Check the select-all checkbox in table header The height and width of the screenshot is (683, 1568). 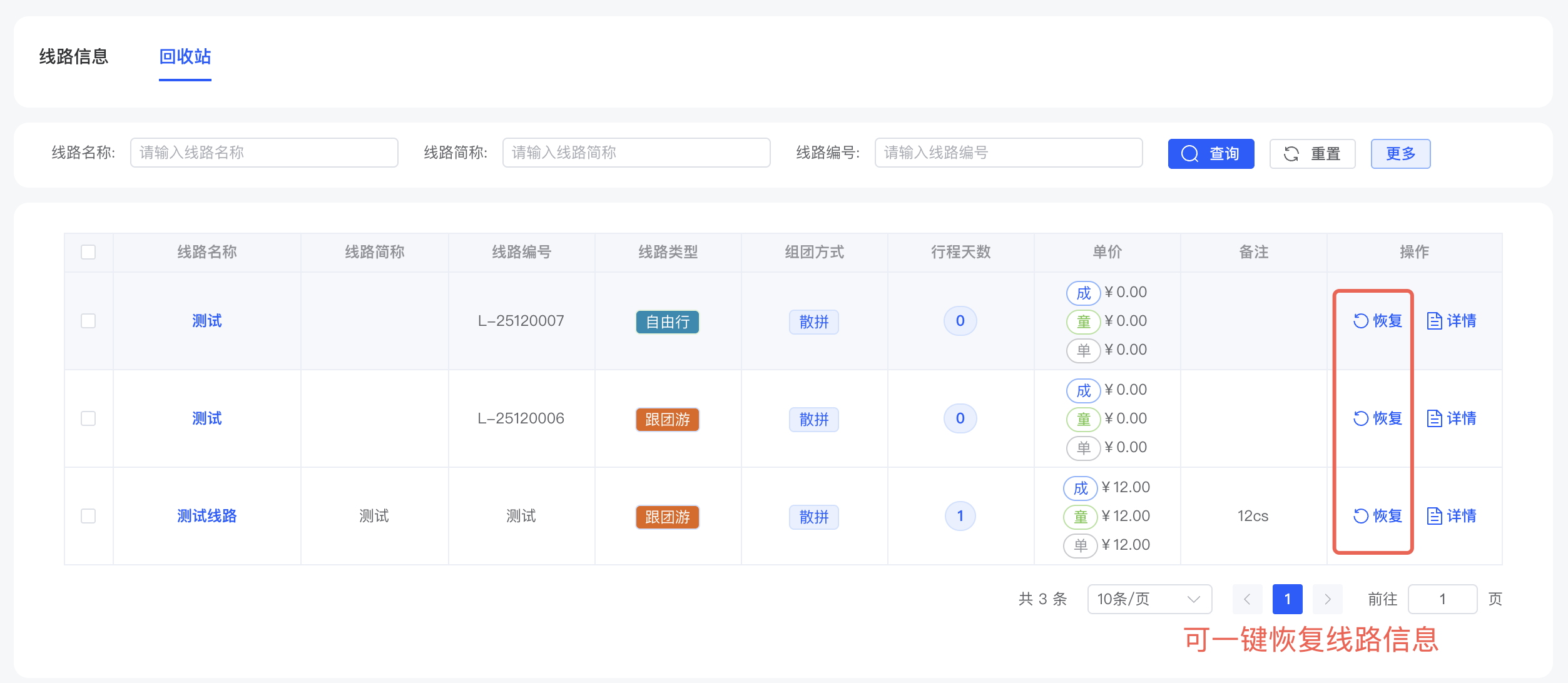click(88, 251)
